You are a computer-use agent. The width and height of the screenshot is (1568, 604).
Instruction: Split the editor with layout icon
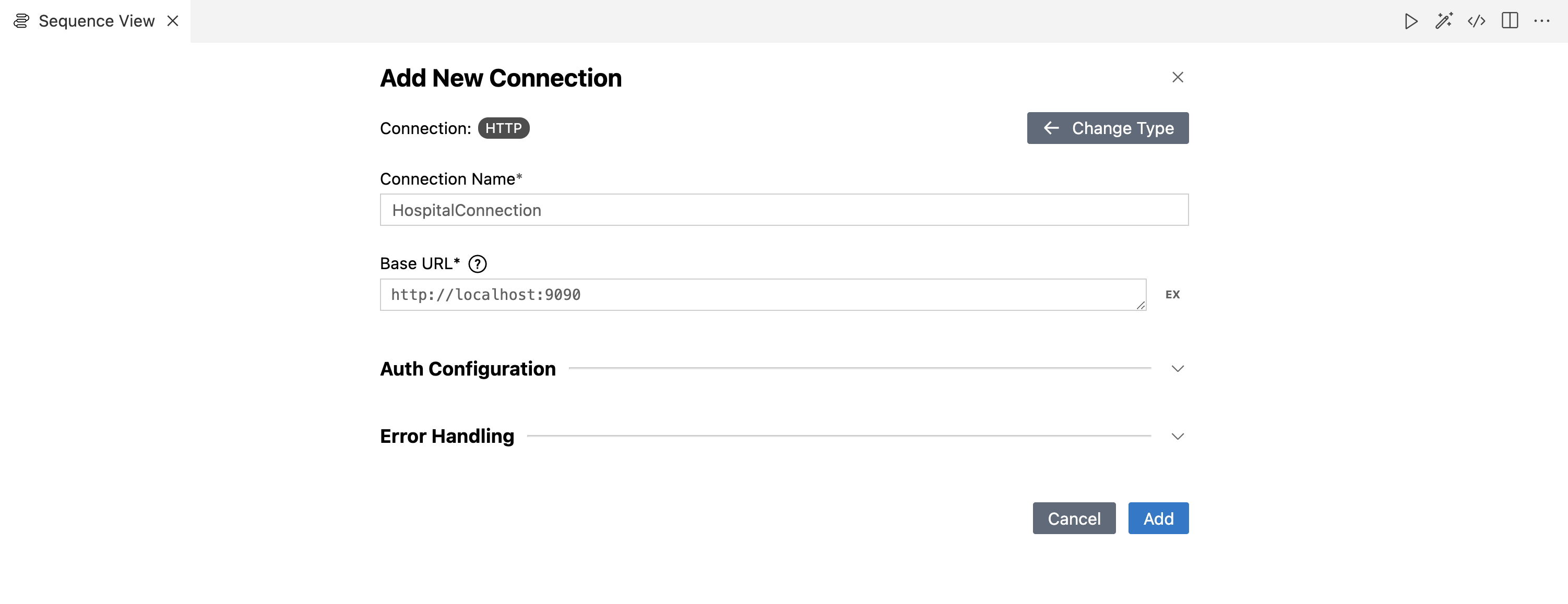tap(1510, 21)
